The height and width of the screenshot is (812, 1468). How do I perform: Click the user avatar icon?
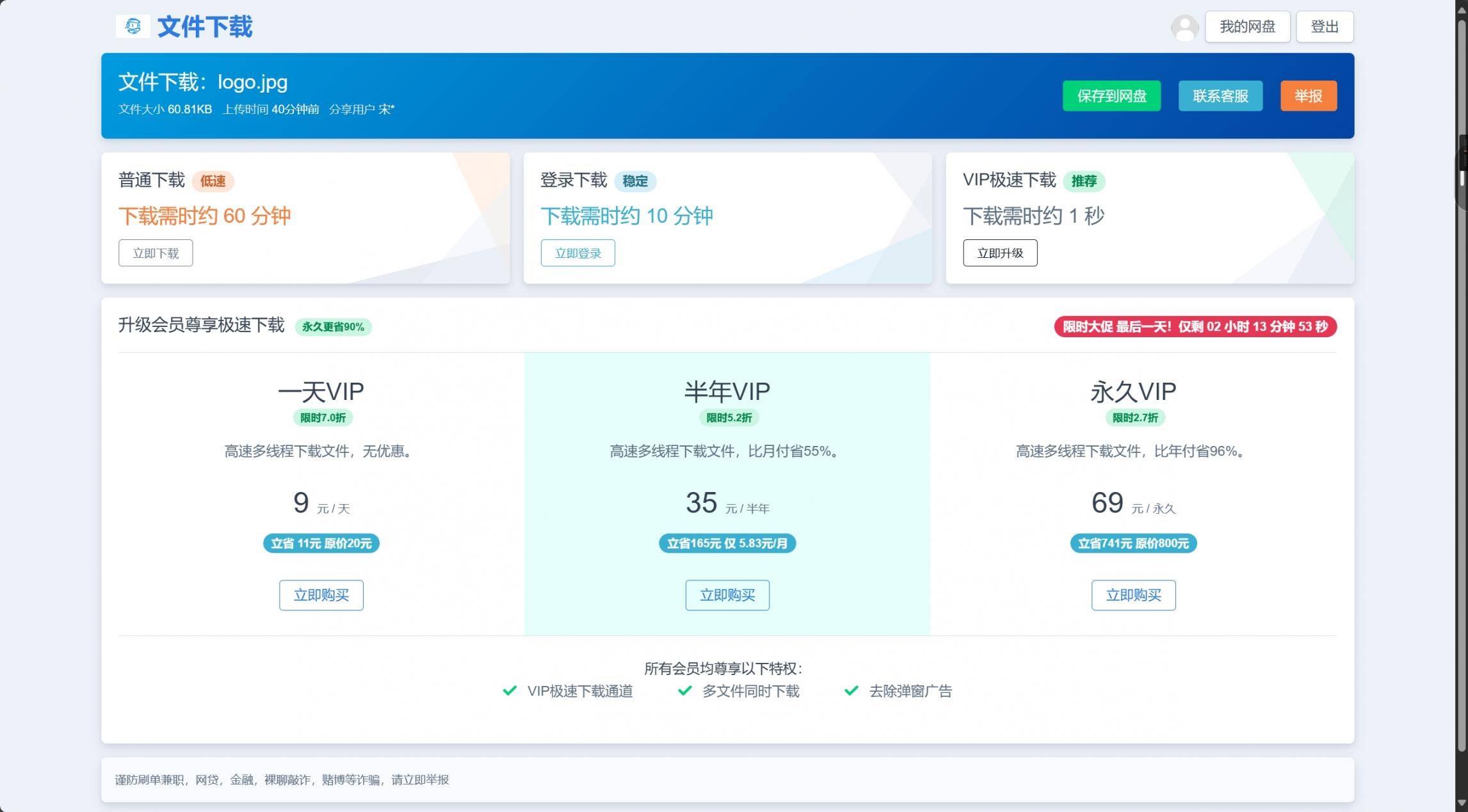coord(1184,28)
